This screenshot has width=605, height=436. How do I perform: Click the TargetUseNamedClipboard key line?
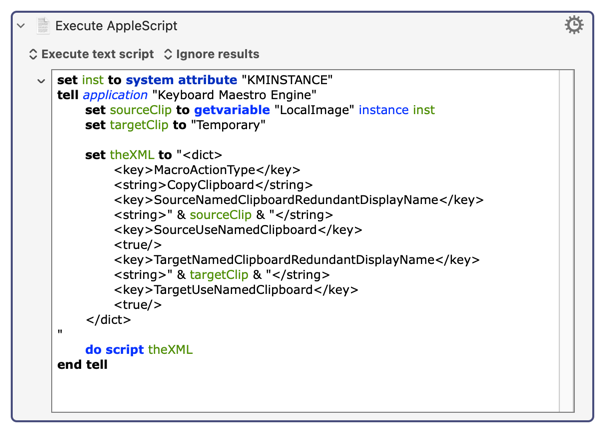pos(236,290)
